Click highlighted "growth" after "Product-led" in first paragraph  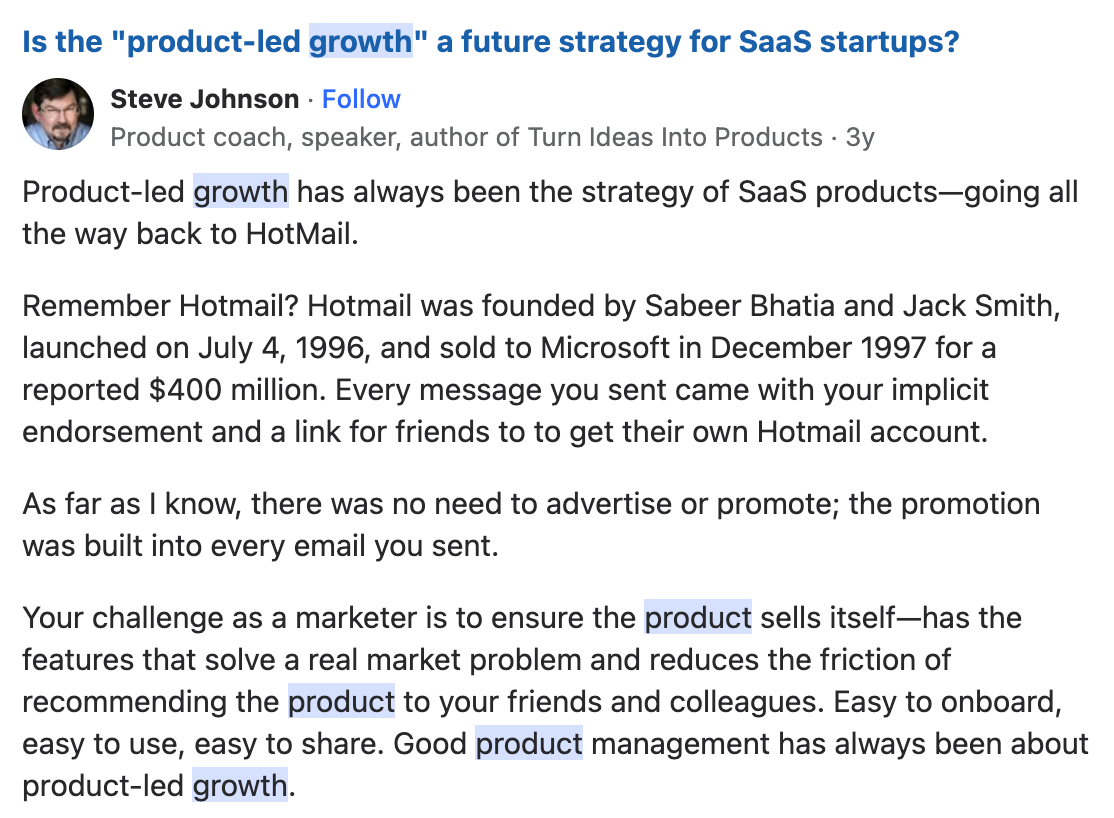241,192
